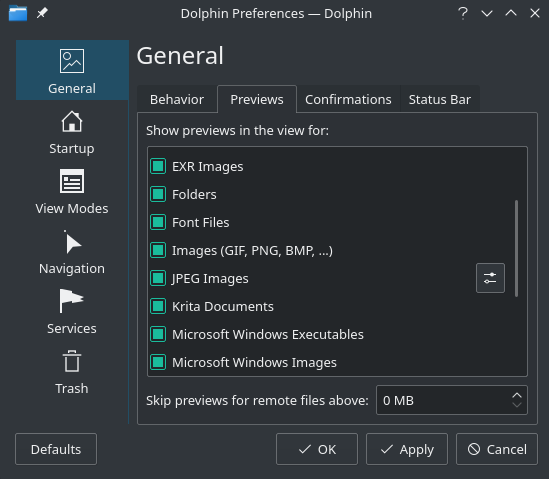Switch to the Behavior tab

click(x=177, y=99)
